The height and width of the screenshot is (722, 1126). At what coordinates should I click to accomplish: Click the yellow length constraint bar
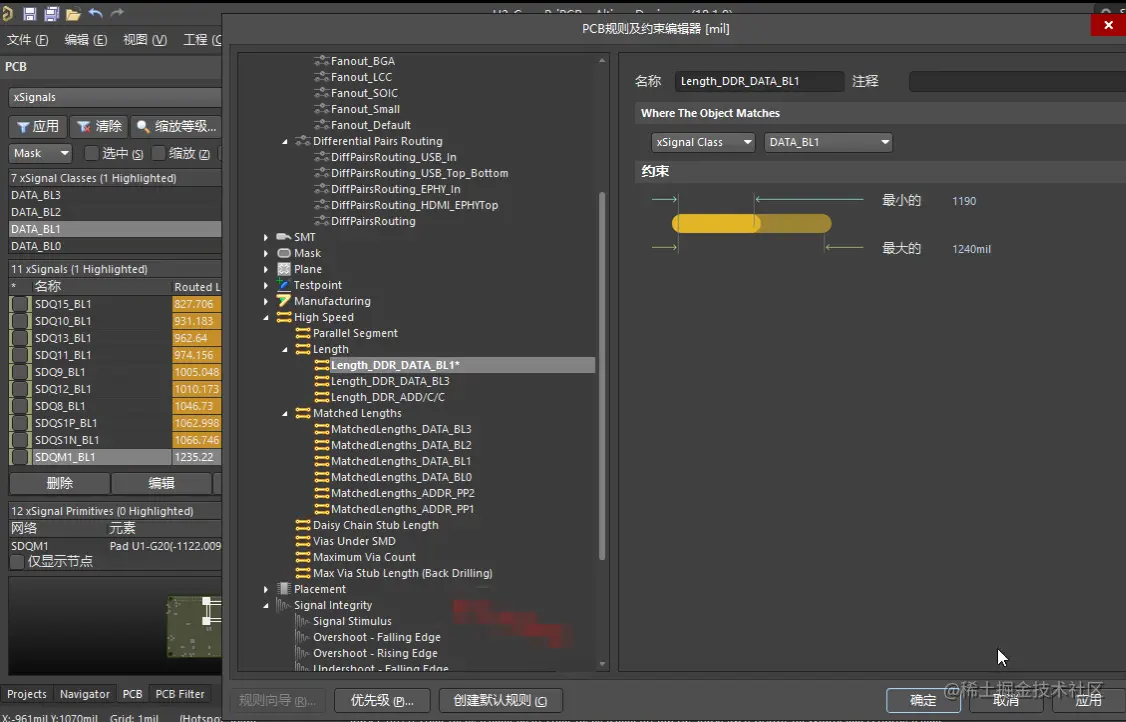[751, 223]
